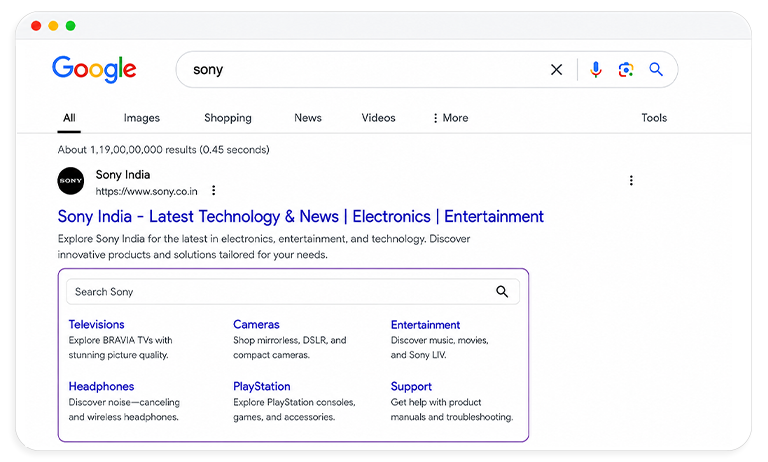Click the blue magnifier search icon
Image resolution: width=768 pixels, height=462 pixels.
(x=656, y=70)
